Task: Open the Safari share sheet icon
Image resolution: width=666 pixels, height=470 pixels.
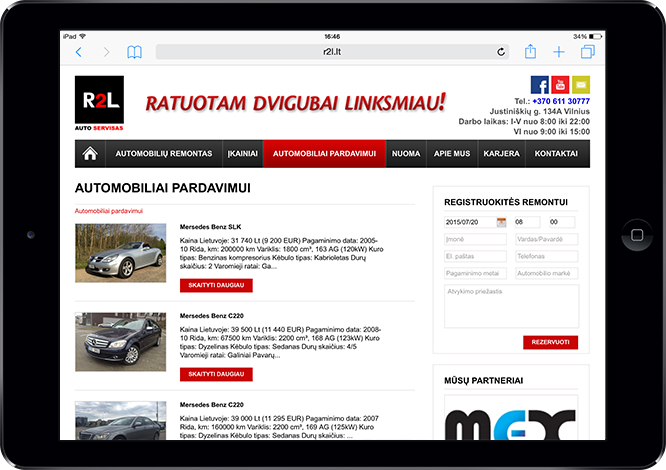Action: [x=530, y=51]
